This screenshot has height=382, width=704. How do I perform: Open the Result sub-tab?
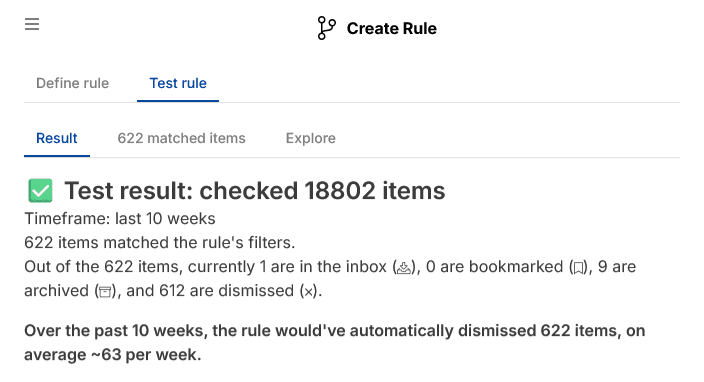pos(57,138)
